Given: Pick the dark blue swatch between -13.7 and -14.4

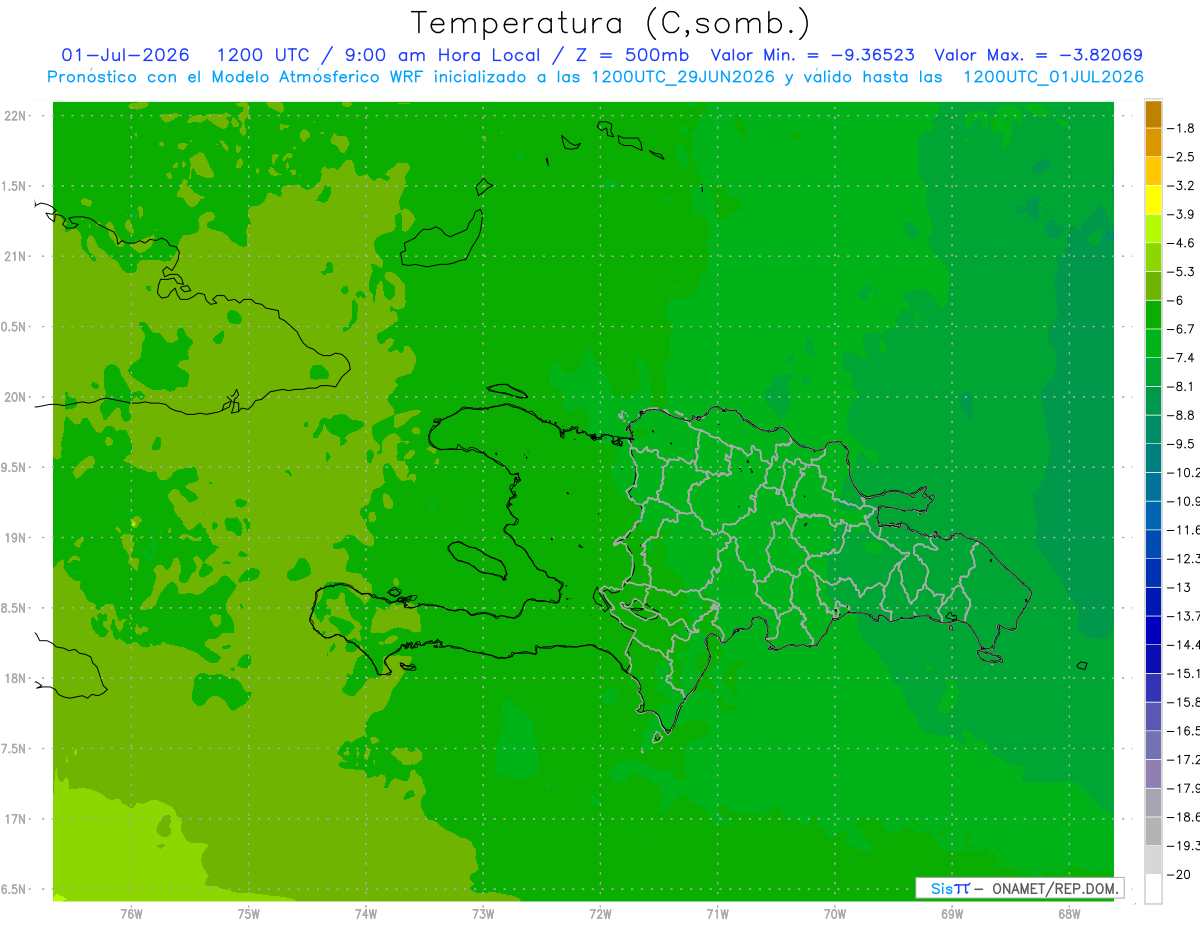Looking at the screenshot, I should [x=1153, y=630].
